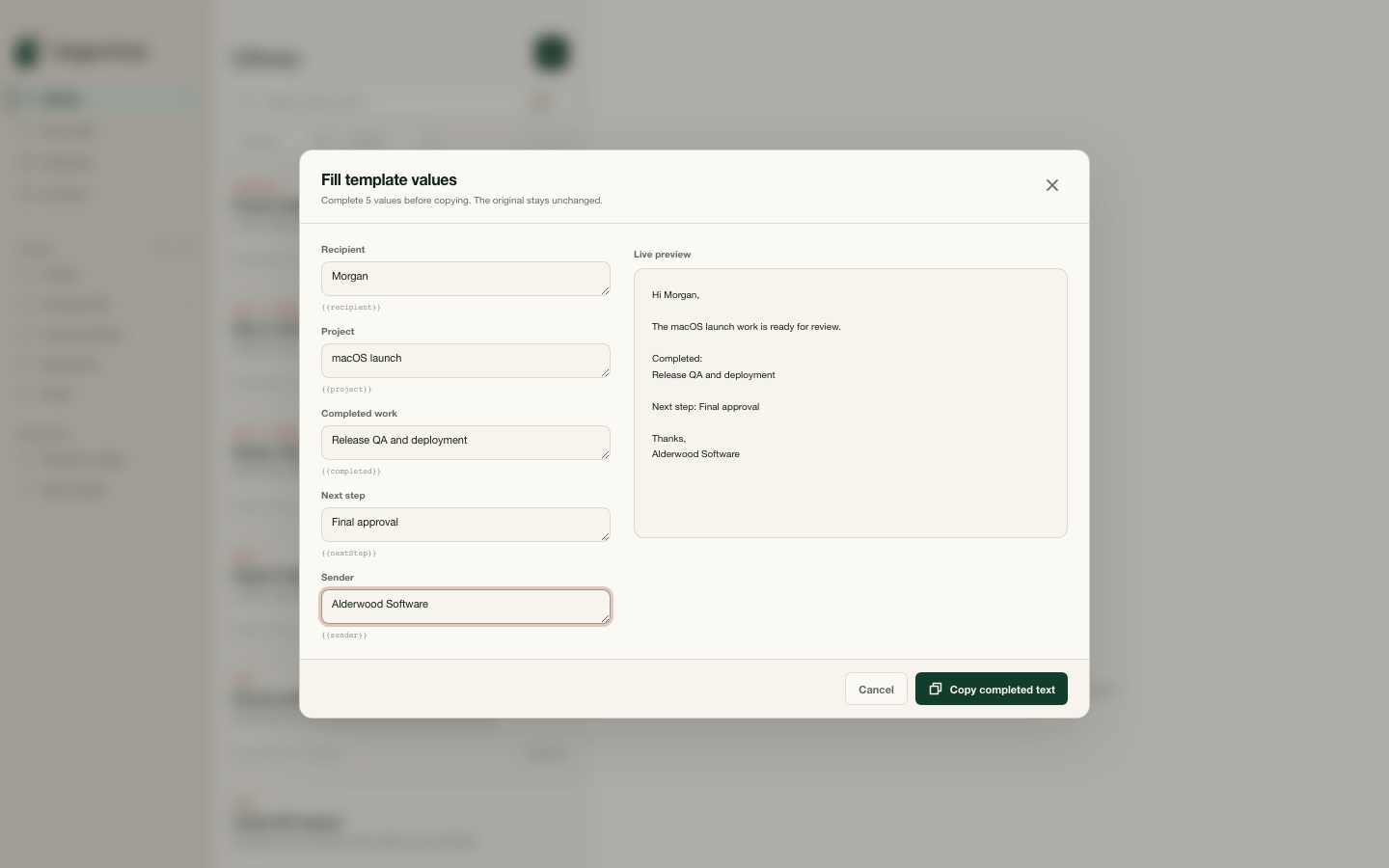Click the Project field containing macOS launch
The image size is (1389, 868).
point(466,361)
